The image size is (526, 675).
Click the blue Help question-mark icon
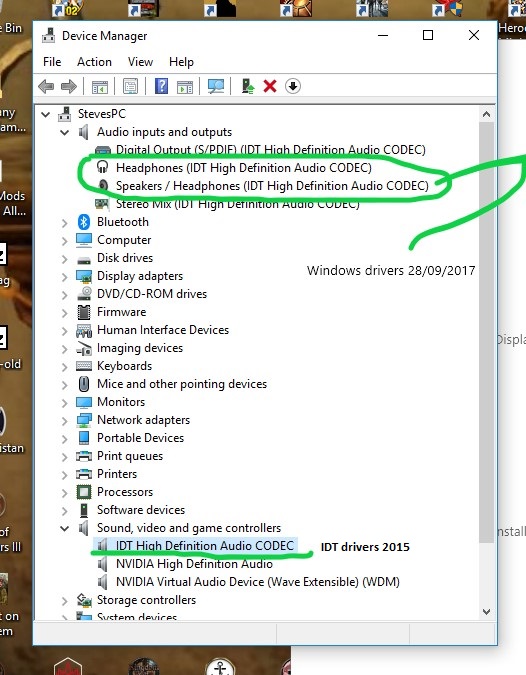coord(161,86)
